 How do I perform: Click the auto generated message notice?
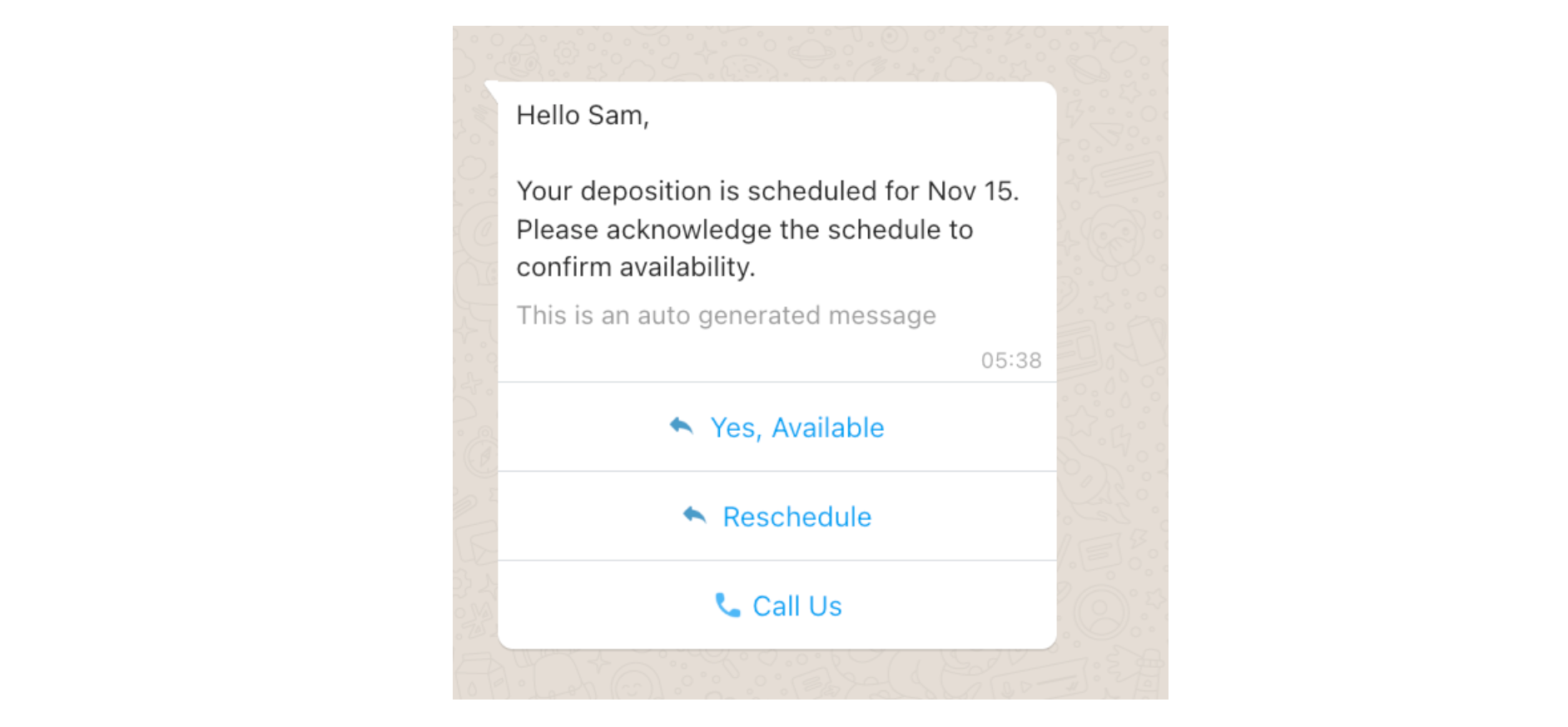726,315
